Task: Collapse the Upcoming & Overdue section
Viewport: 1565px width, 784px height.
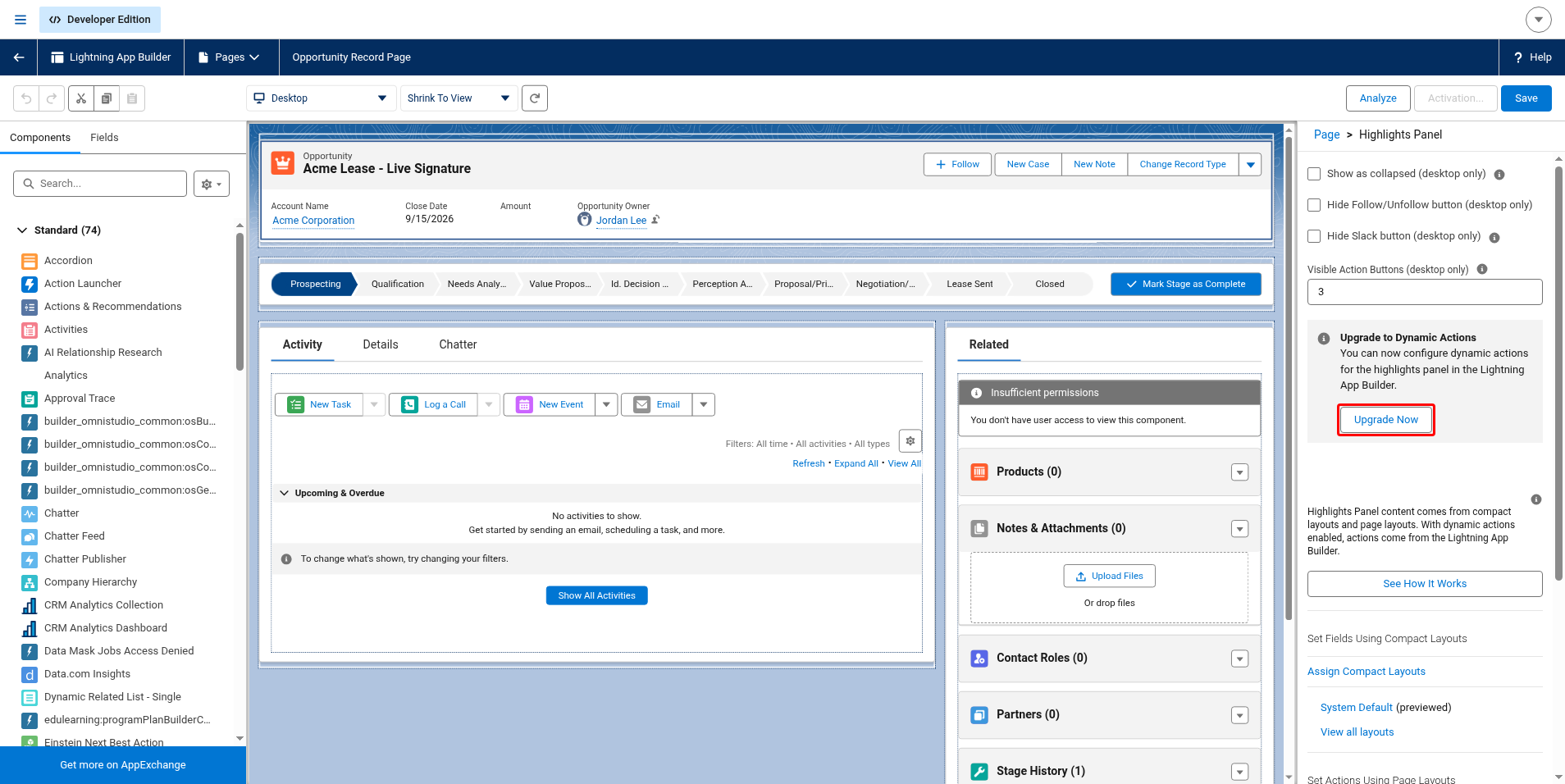Action: 285,493
